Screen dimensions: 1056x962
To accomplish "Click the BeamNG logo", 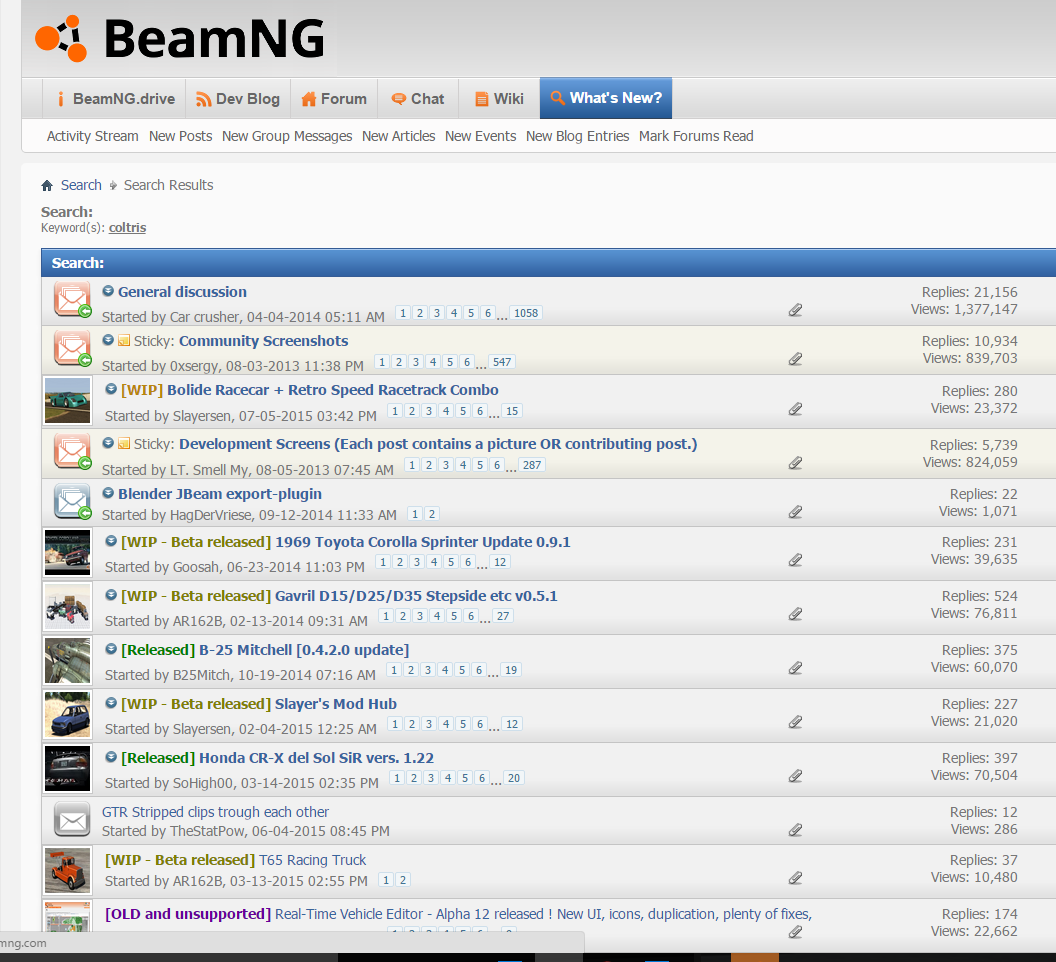I will point(180,38).
